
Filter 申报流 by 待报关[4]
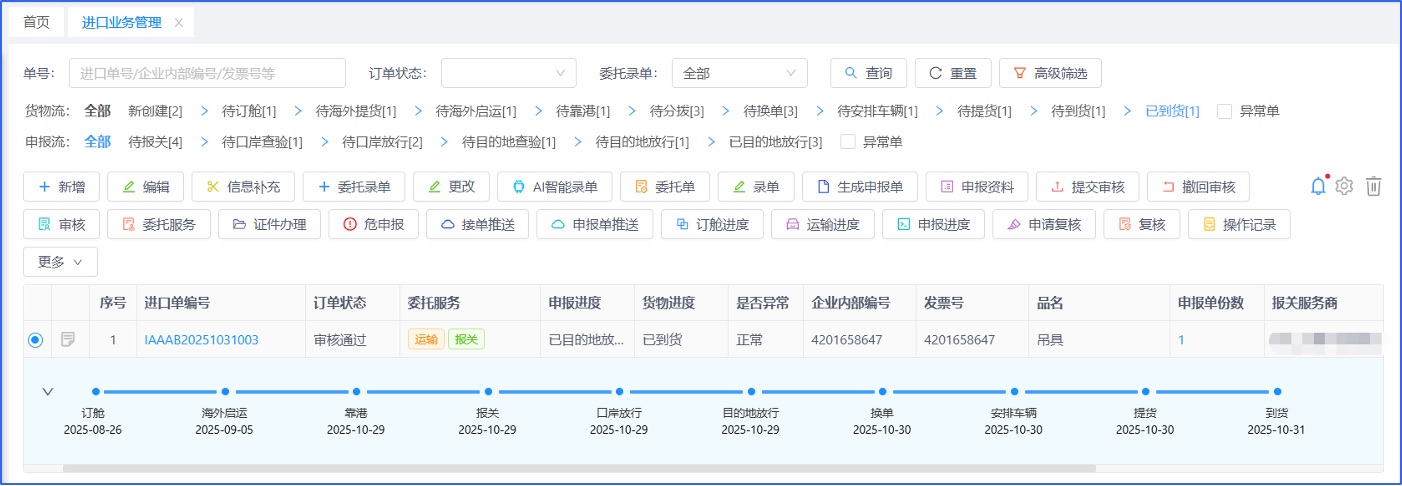(155, 142)
